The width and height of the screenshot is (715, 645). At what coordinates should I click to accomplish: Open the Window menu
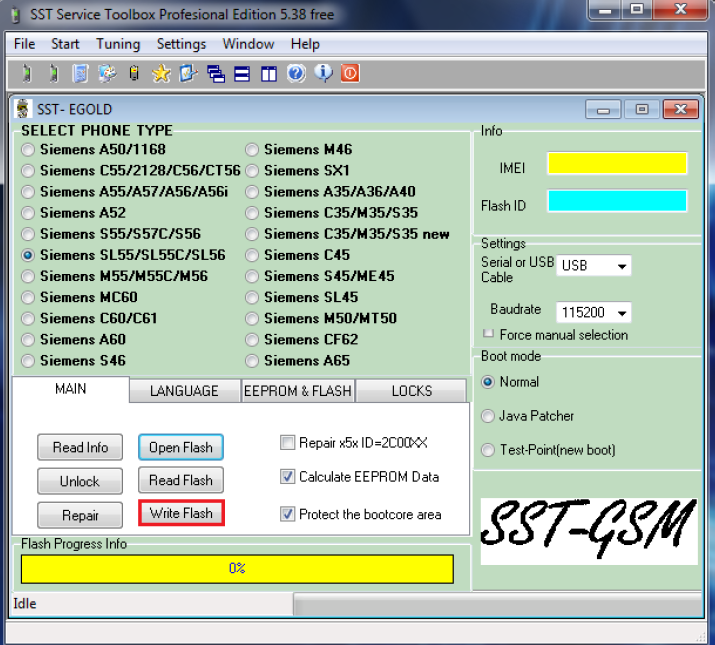click(248, 44)
